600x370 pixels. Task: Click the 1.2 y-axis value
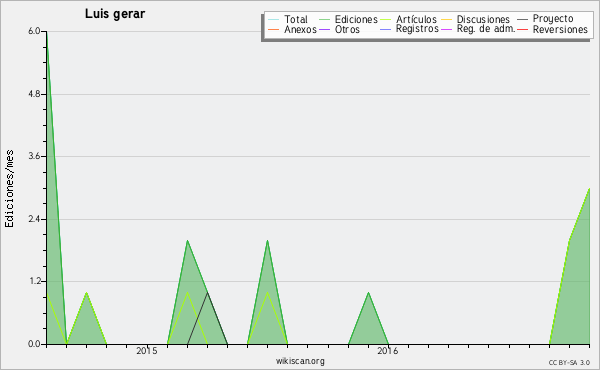click(34, 282)
